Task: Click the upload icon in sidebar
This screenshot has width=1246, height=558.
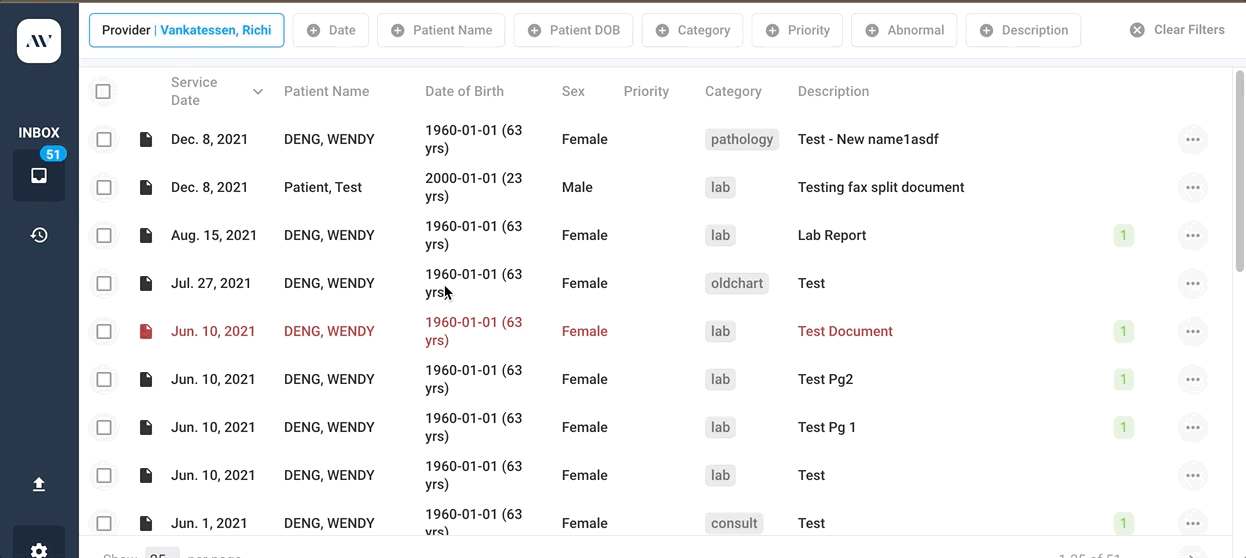Action: click(39, 484)
